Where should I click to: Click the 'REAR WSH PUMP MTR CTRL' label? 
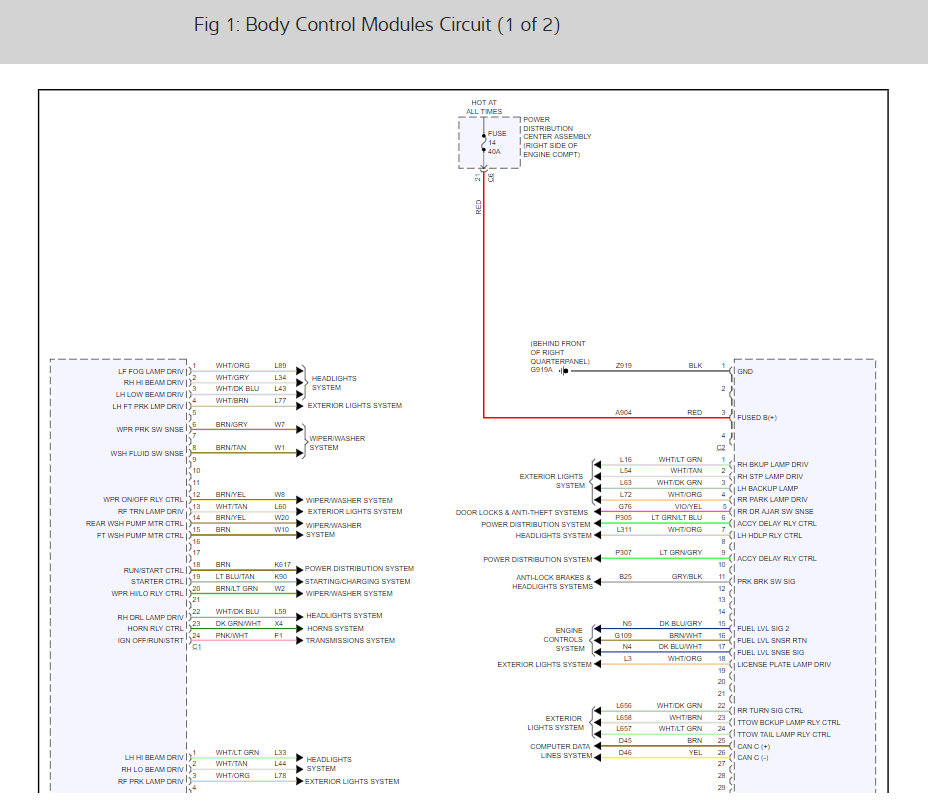[x=135, y=524]
